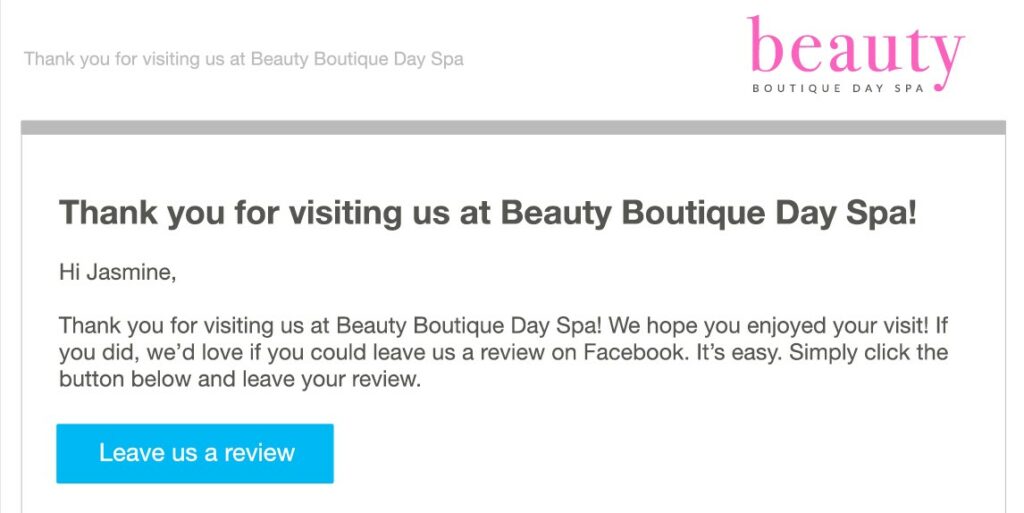Click the bold Thank you email heading

pos(488,213)
